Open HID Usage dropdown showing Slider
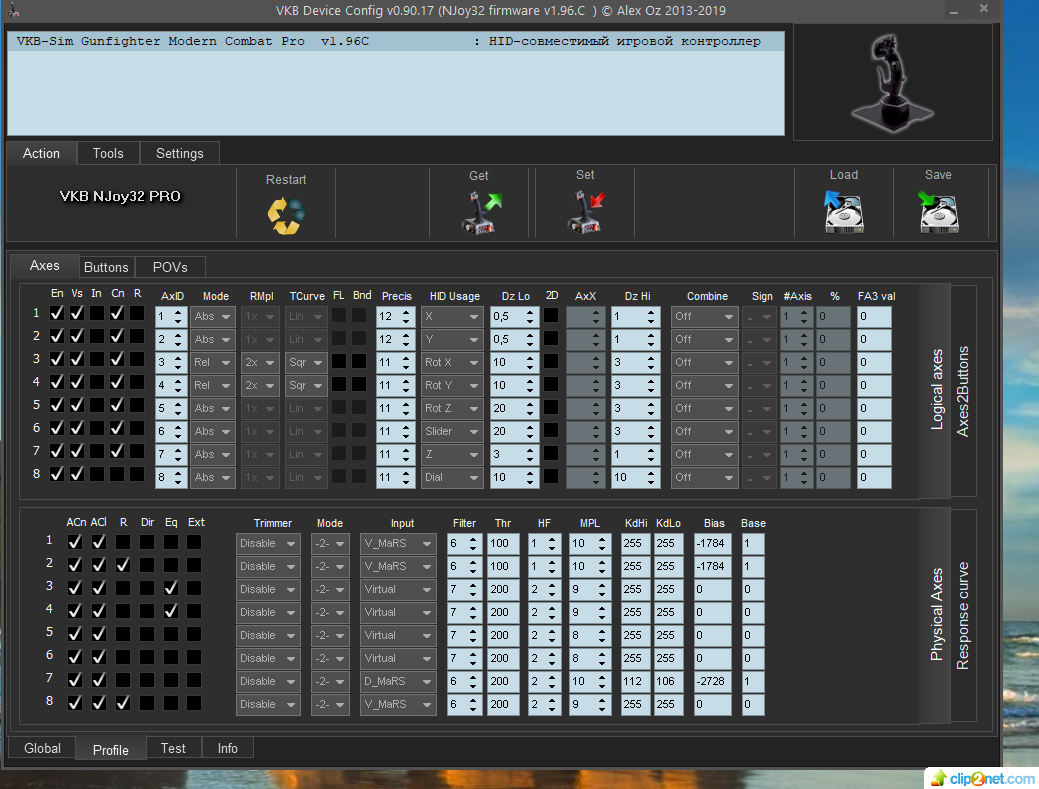The width and height of the screenshot is (1039, 789). coord(452,431)
